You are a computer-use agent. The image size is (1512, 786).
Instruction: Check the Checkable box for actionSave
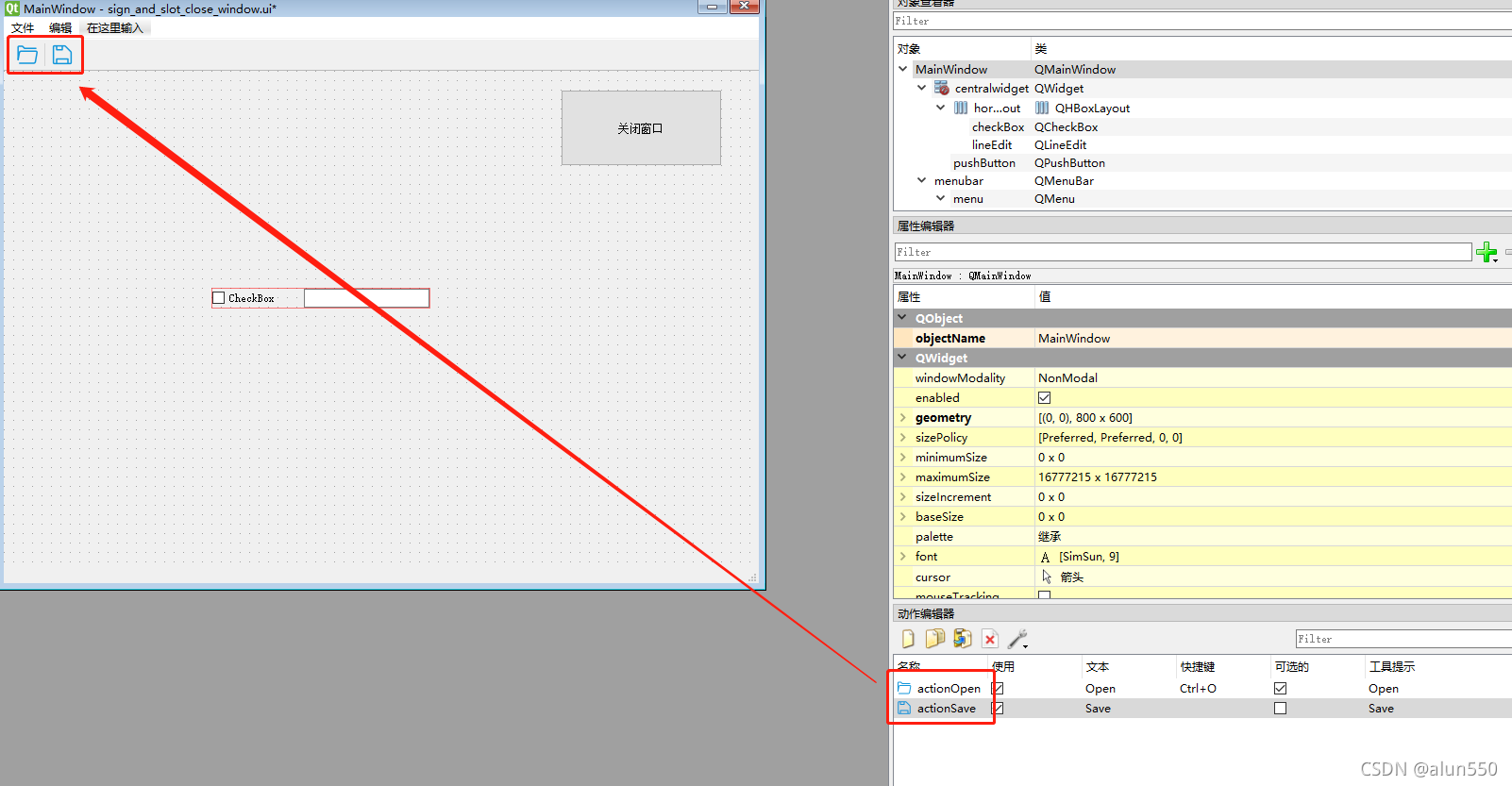[1281, 709]
